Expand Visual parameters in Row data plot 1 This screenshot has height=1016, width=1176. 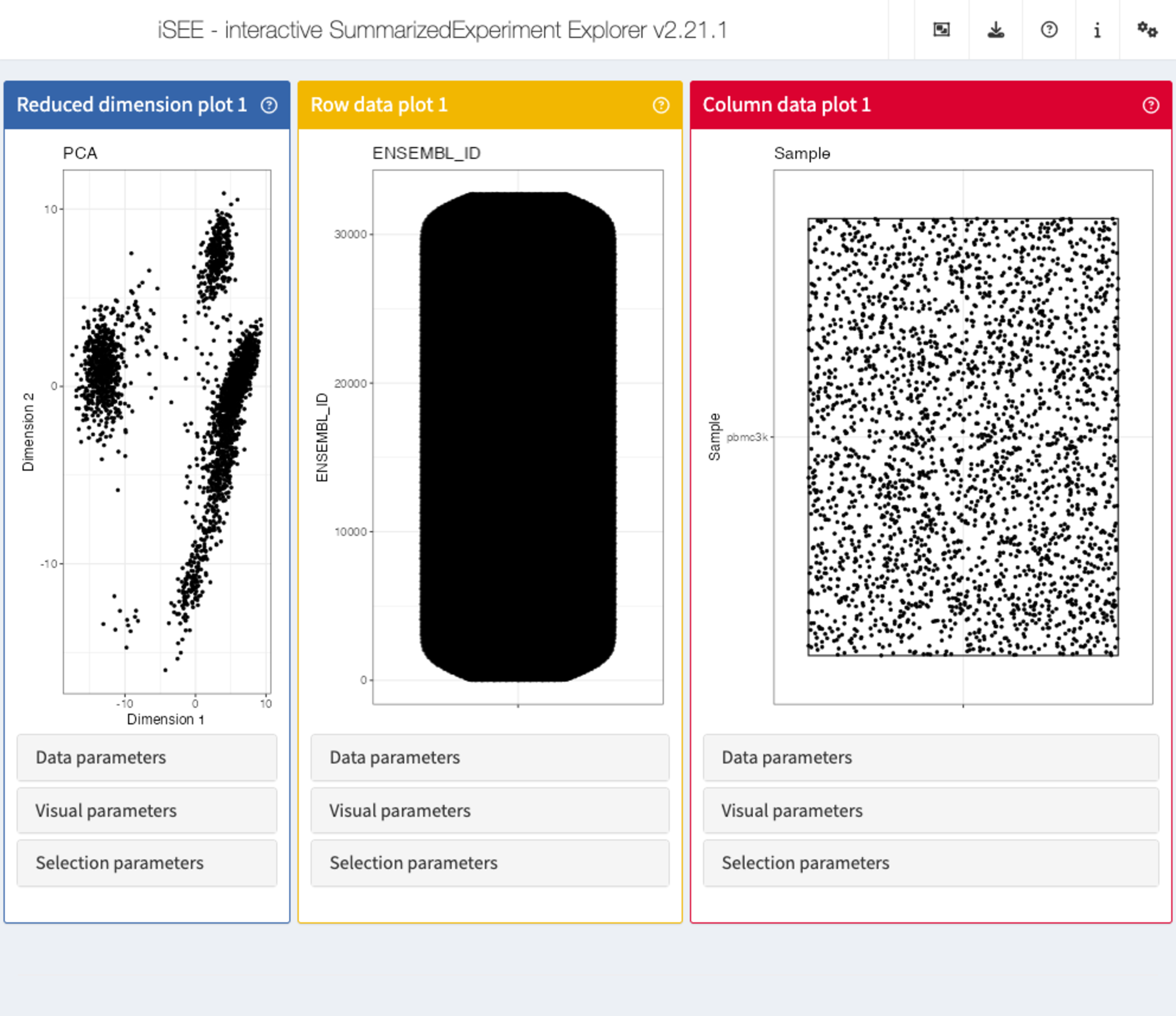point(490,810)
